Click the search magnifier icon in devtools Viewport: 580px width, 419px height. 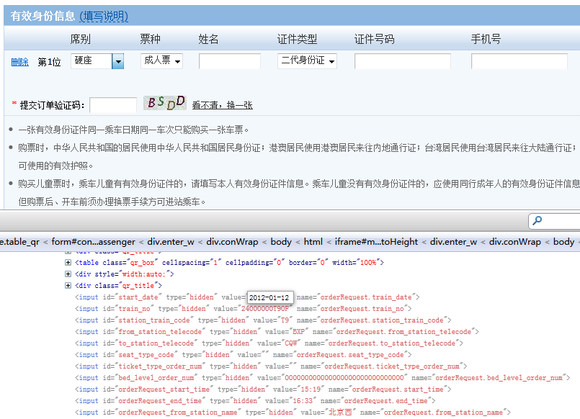[537, 221]
